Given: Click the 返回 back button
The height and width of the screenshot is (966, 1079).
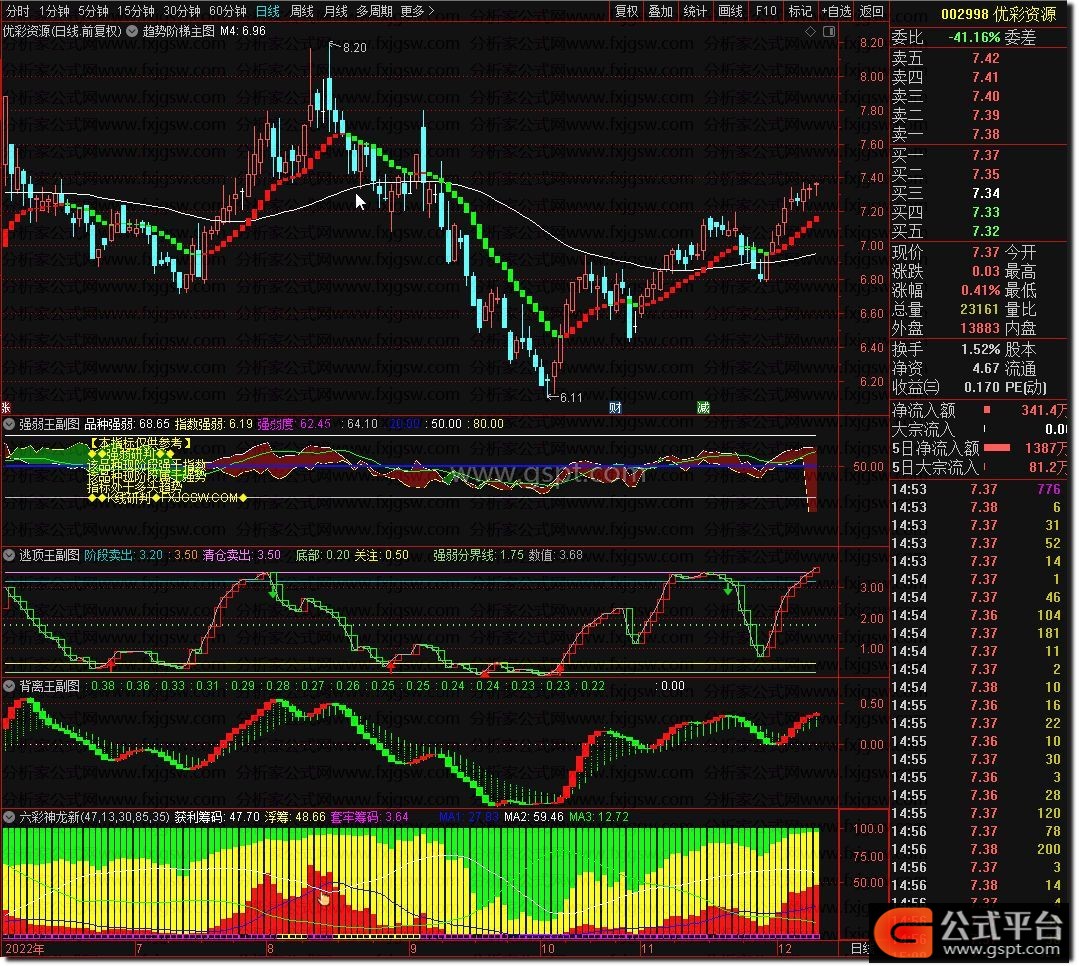Looking at the screenshot, I should point(872,11).
